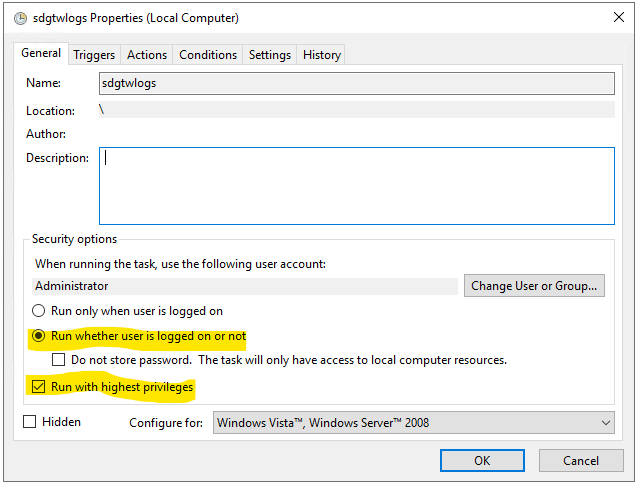This screenshot has height=484, width=637.
Task: Switch to the Triggers tab
Action: (94, 55)
